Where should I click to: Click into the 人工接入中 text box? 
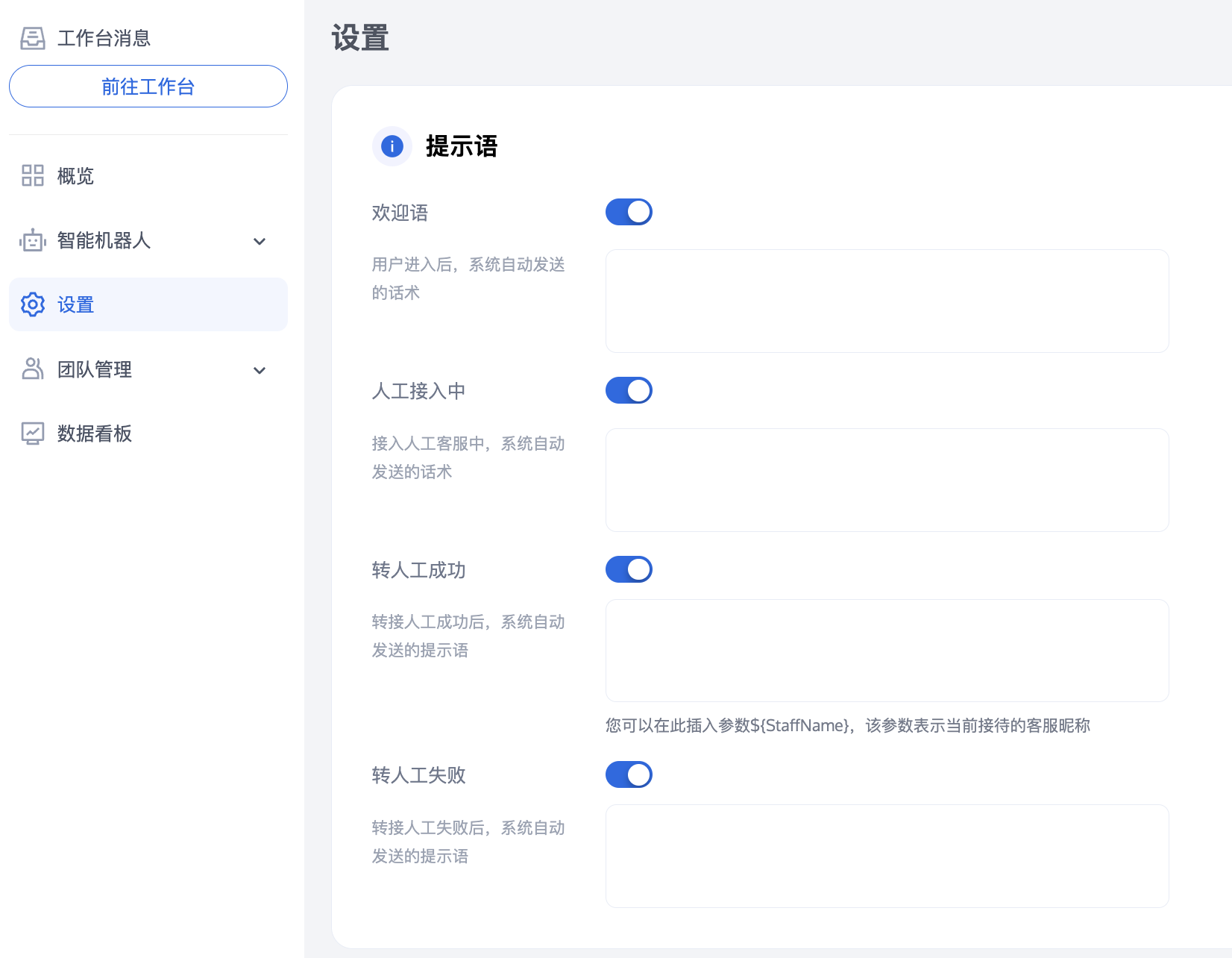(887, 480)
